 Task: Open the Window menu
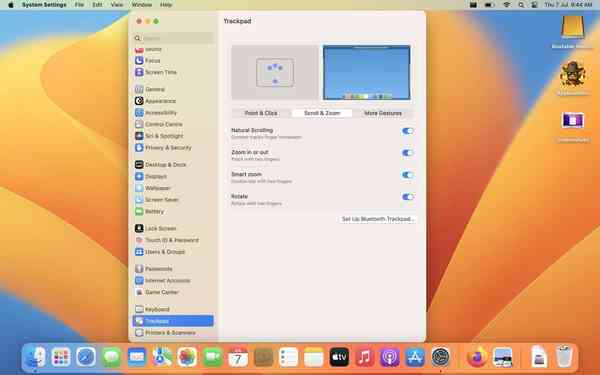coord(142,5)
